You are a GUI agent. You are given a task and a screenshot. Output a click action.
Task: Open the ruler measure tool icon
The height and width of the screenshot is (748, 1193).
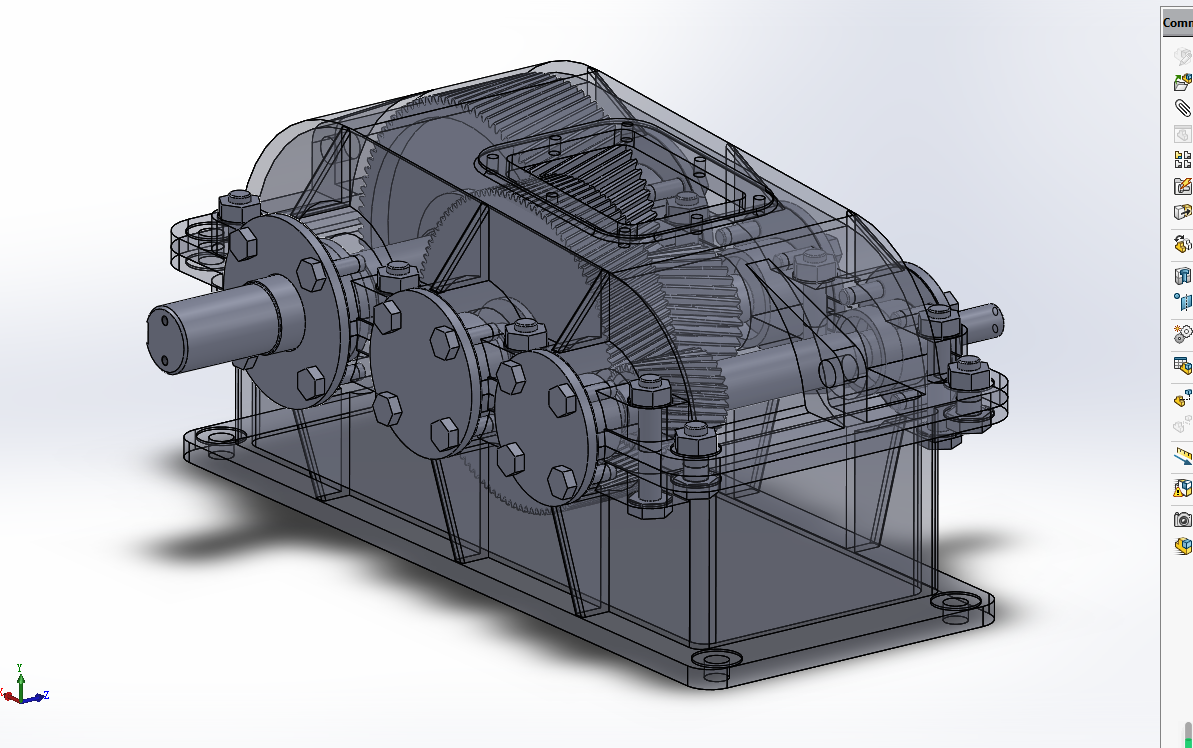pos(1182,456)
